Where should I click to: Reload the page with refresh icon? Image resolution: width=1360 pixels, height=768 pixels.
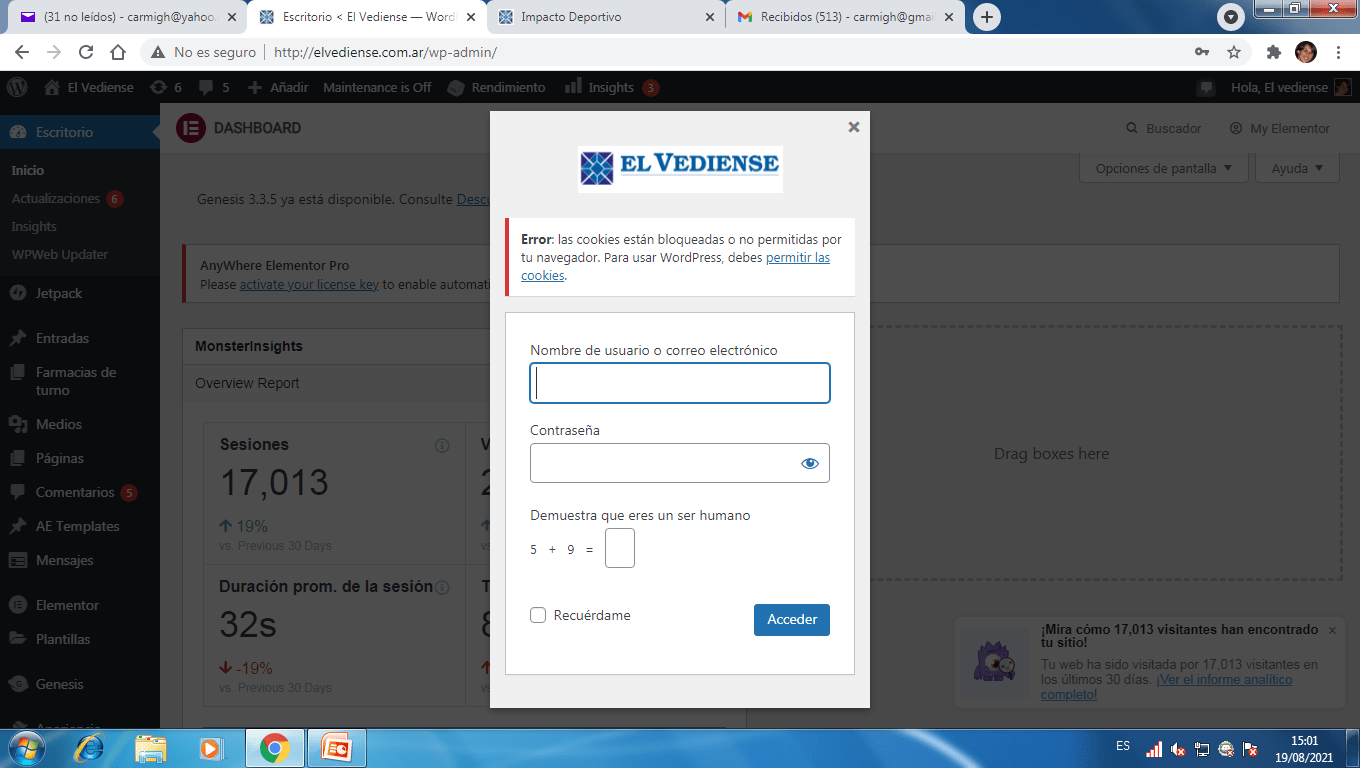click(x=86, y=52)
